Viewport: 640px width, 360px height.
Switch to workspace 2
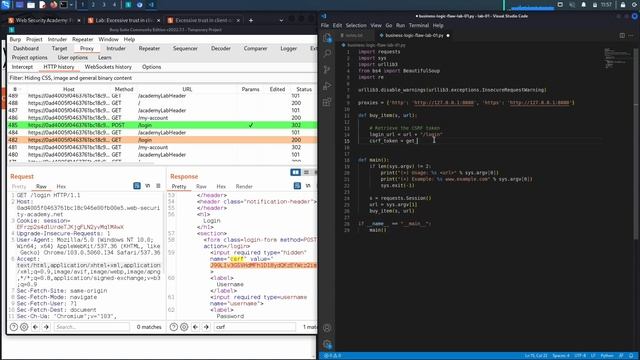pos(93,5)
